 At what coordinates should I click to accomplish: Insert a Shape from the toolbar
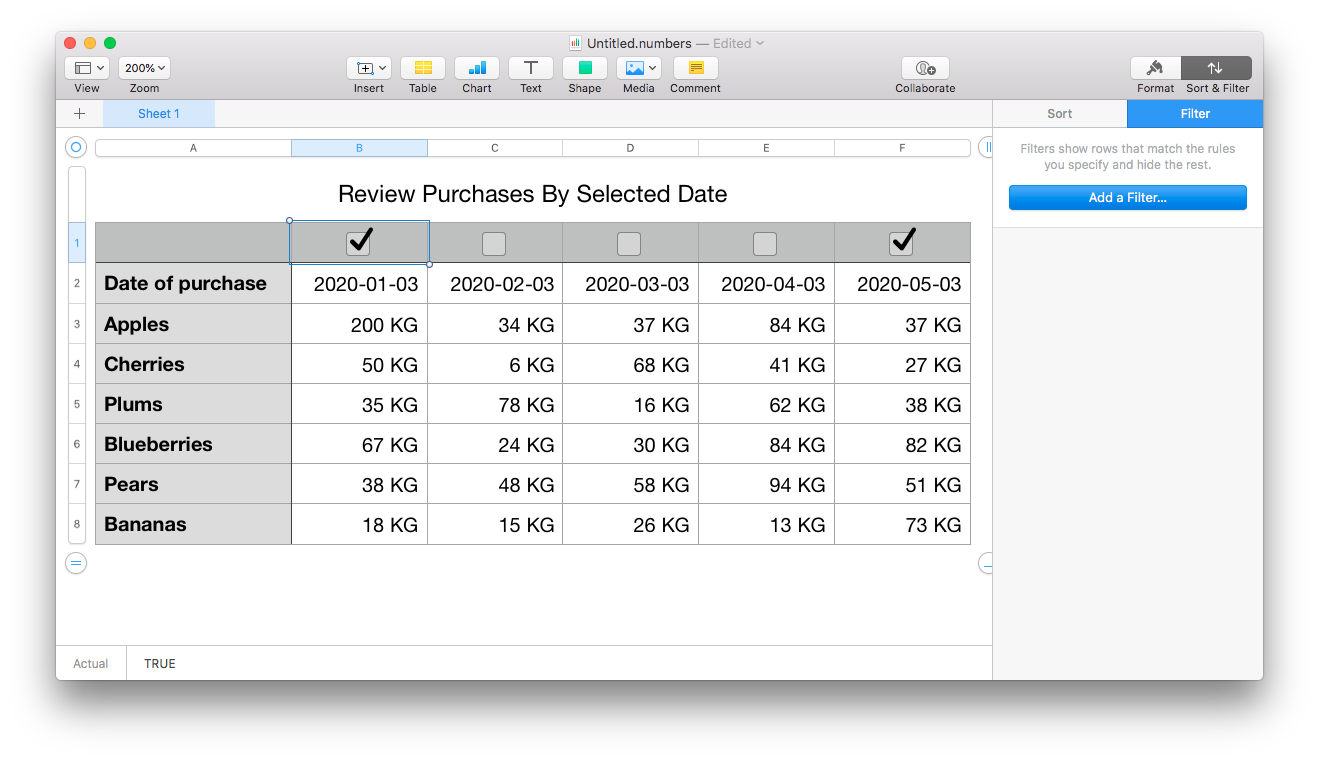[x=585, y=68]
